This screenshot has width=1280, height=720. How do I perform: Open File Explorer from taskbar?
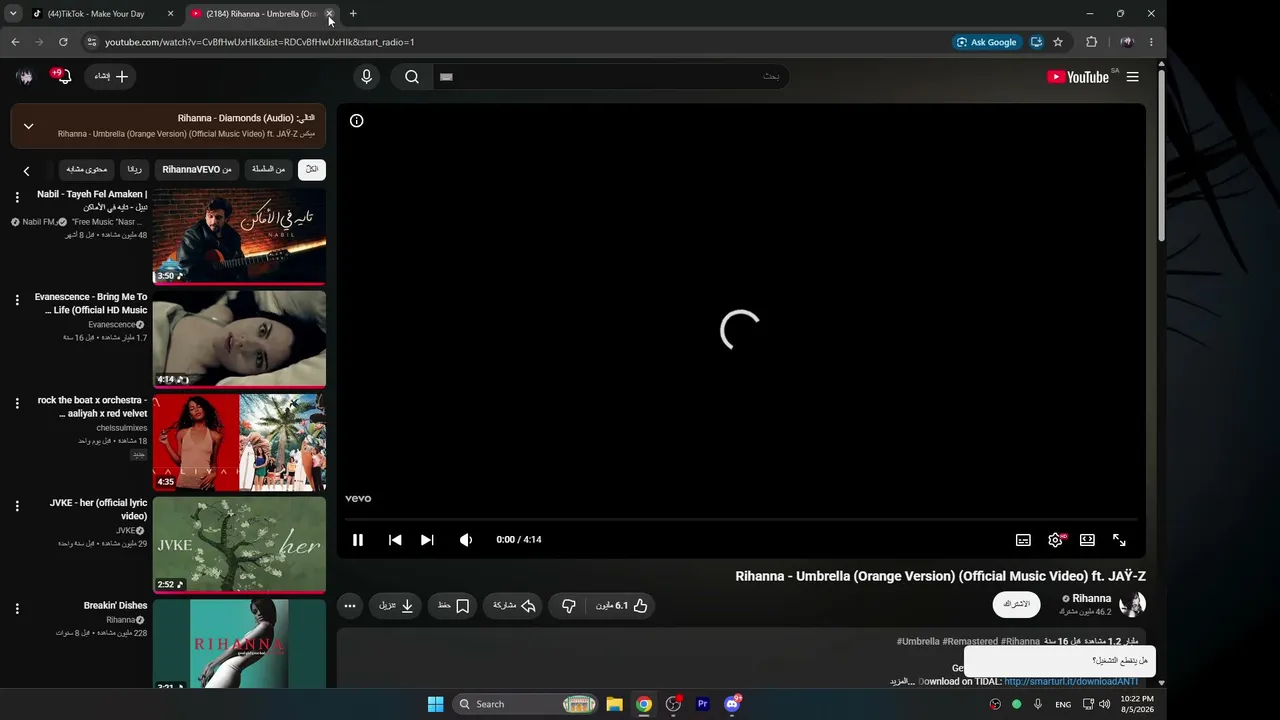tap(614, 704)
